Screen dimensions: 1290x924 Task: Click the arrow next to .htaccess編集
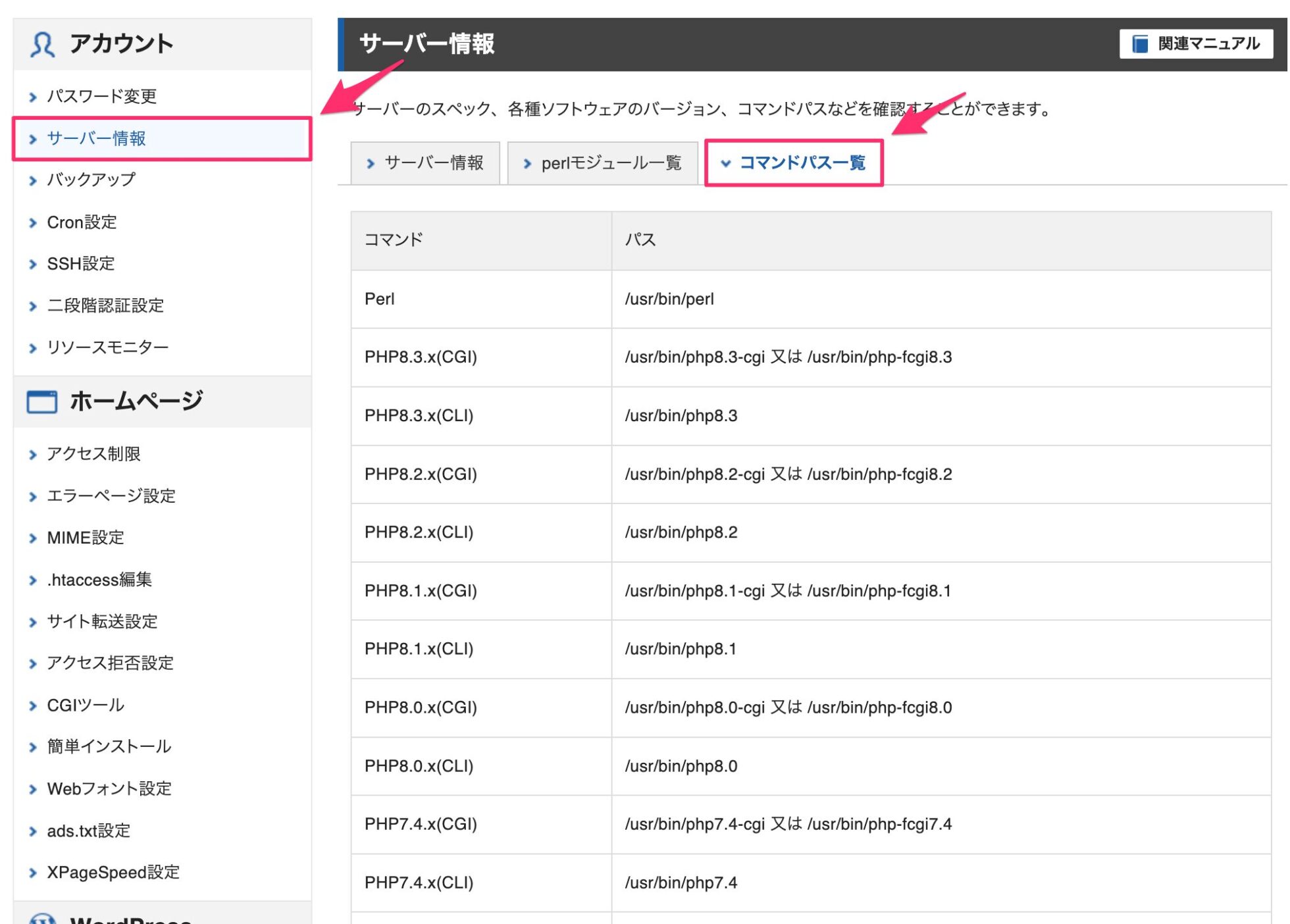coord(33,580)
